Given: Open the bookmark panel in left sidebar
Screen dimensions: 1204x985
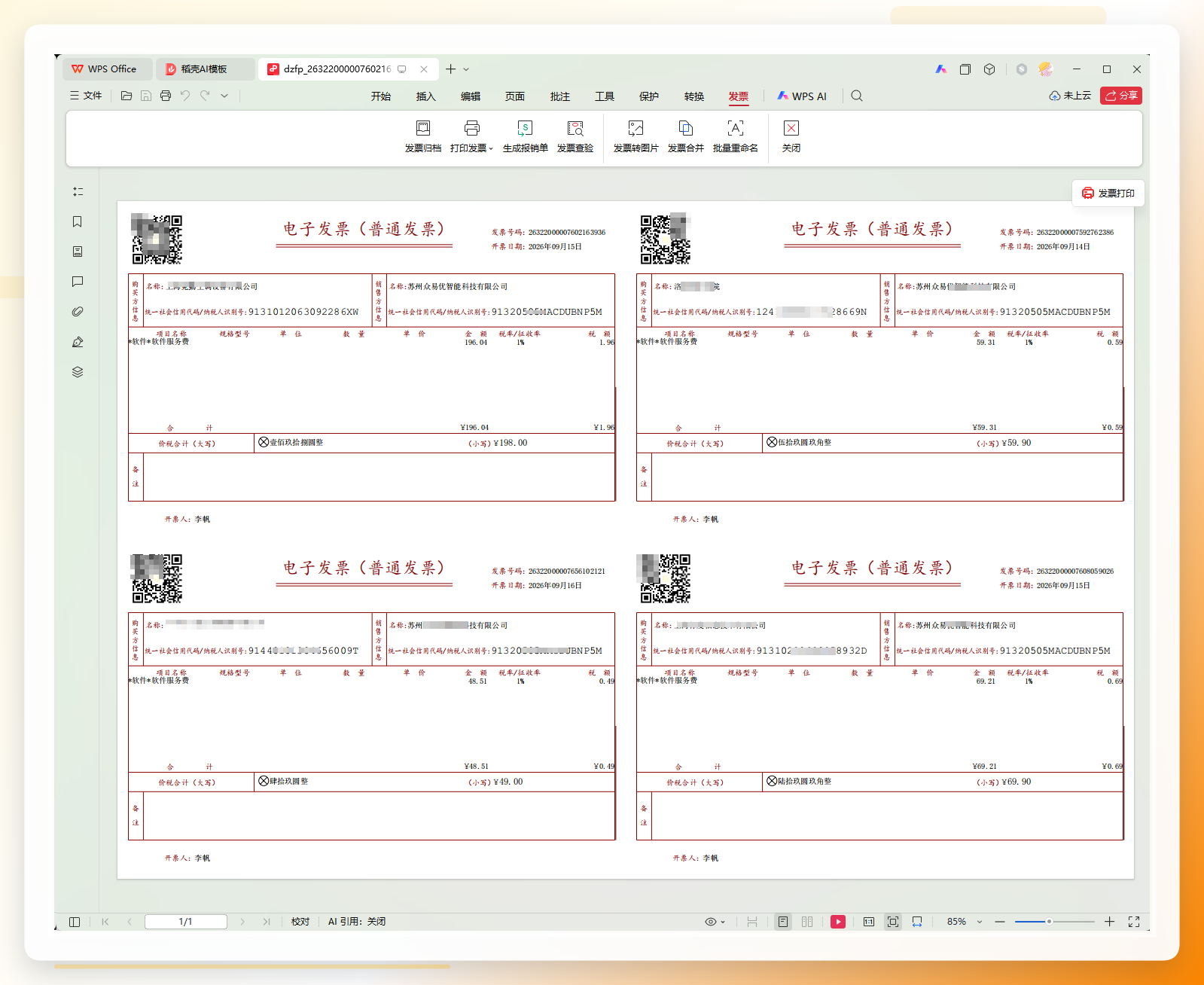Looking at the screenshot, I should coord(78,221).
